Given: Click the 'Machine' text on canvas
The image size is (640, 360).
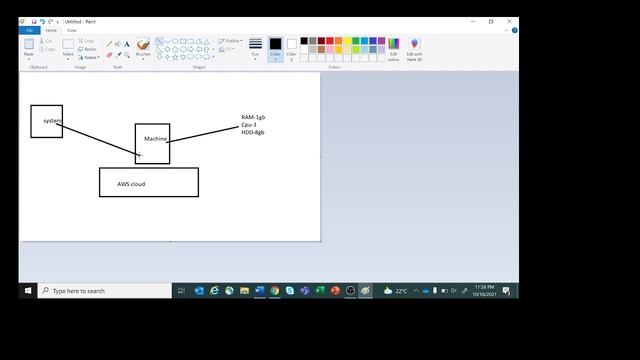Looking at the screenshot, I should [x=156, y=139].
